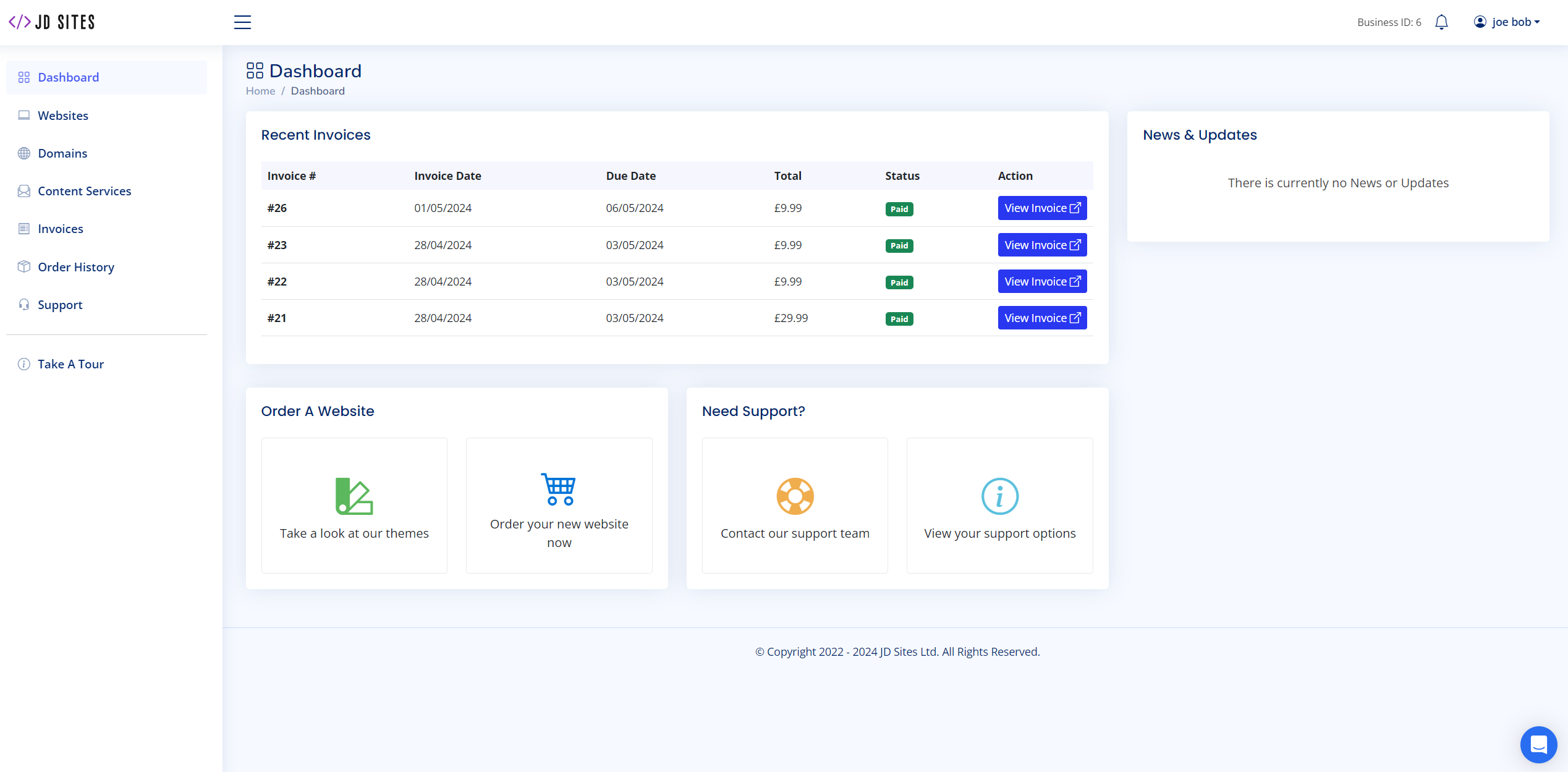Image resolution: width=1568 pixels, height=772 pixels.
Task: Click the Support headset icon
Action: click(x=24, y=304)
